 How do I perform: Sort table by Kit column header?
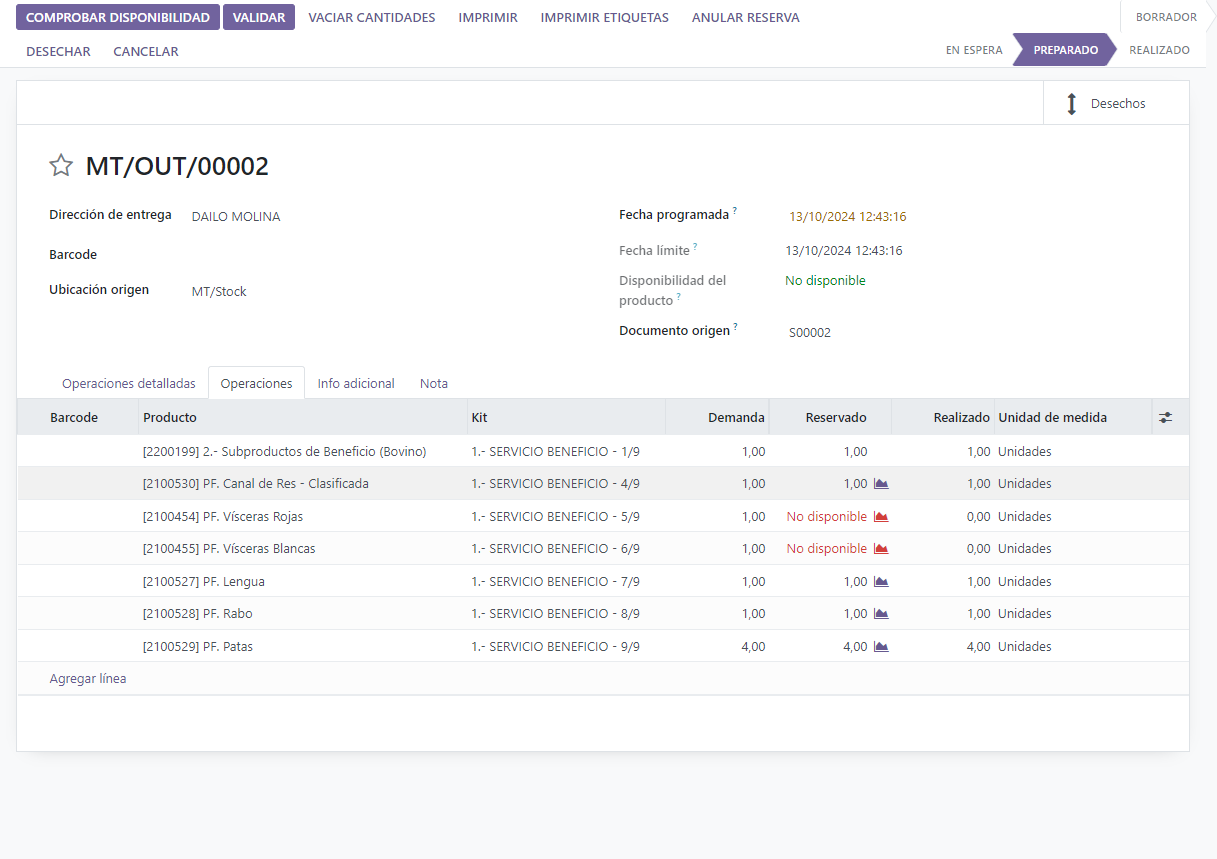[566, 418]
